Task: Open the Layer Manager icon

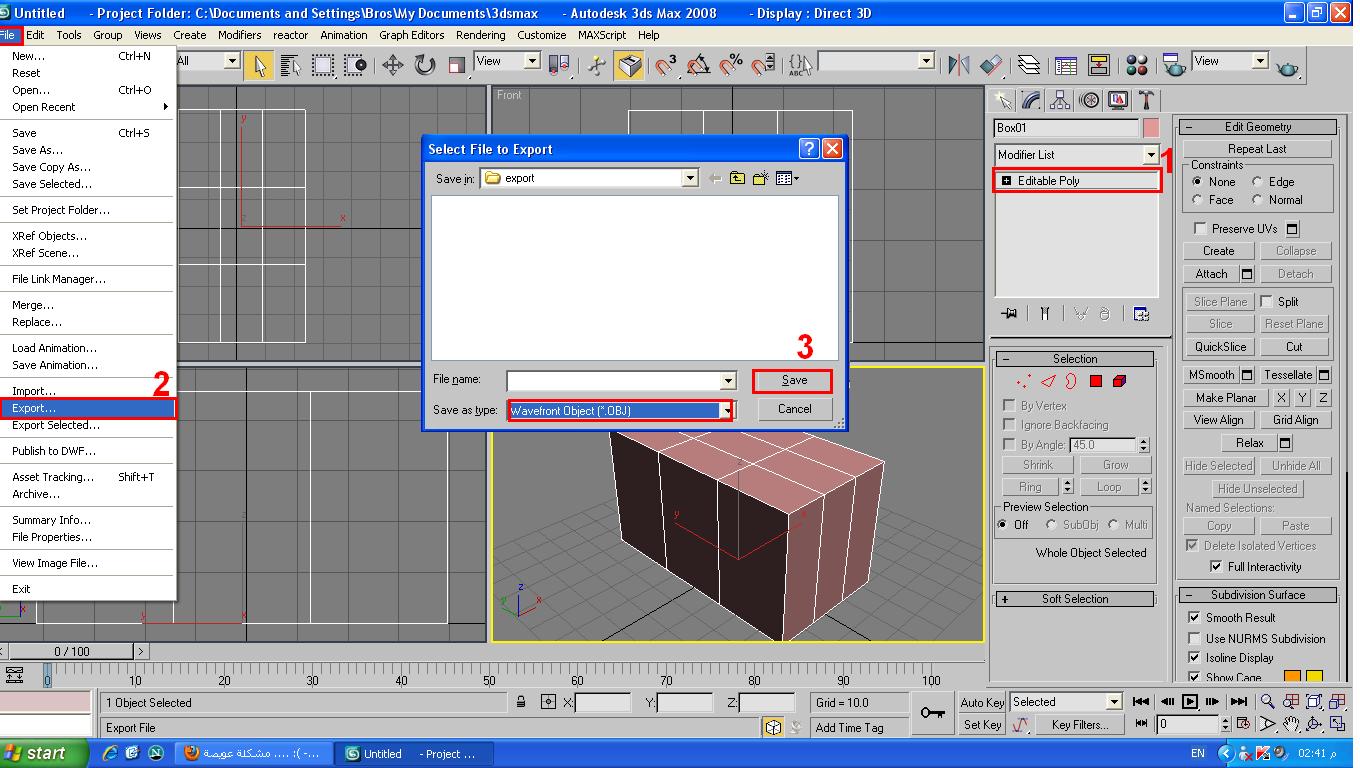Action: click(1029, 65)
